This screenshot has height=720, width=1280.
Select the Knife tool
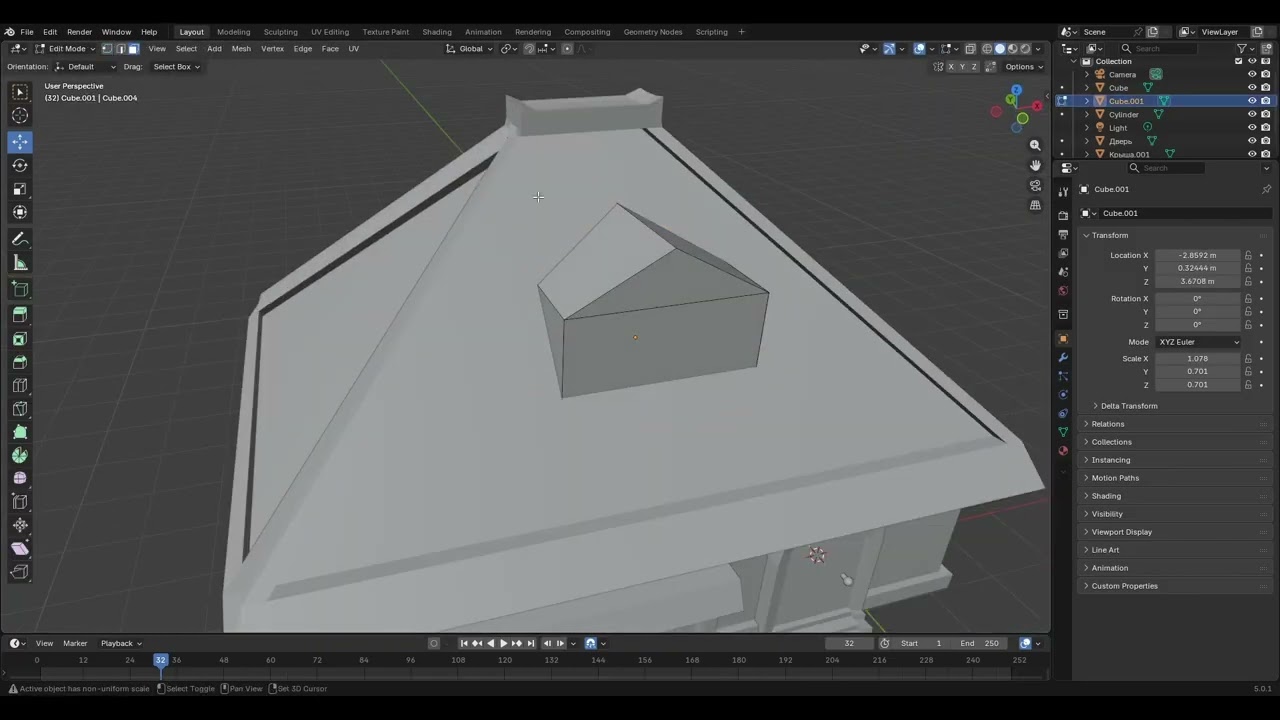pos(20,409)
